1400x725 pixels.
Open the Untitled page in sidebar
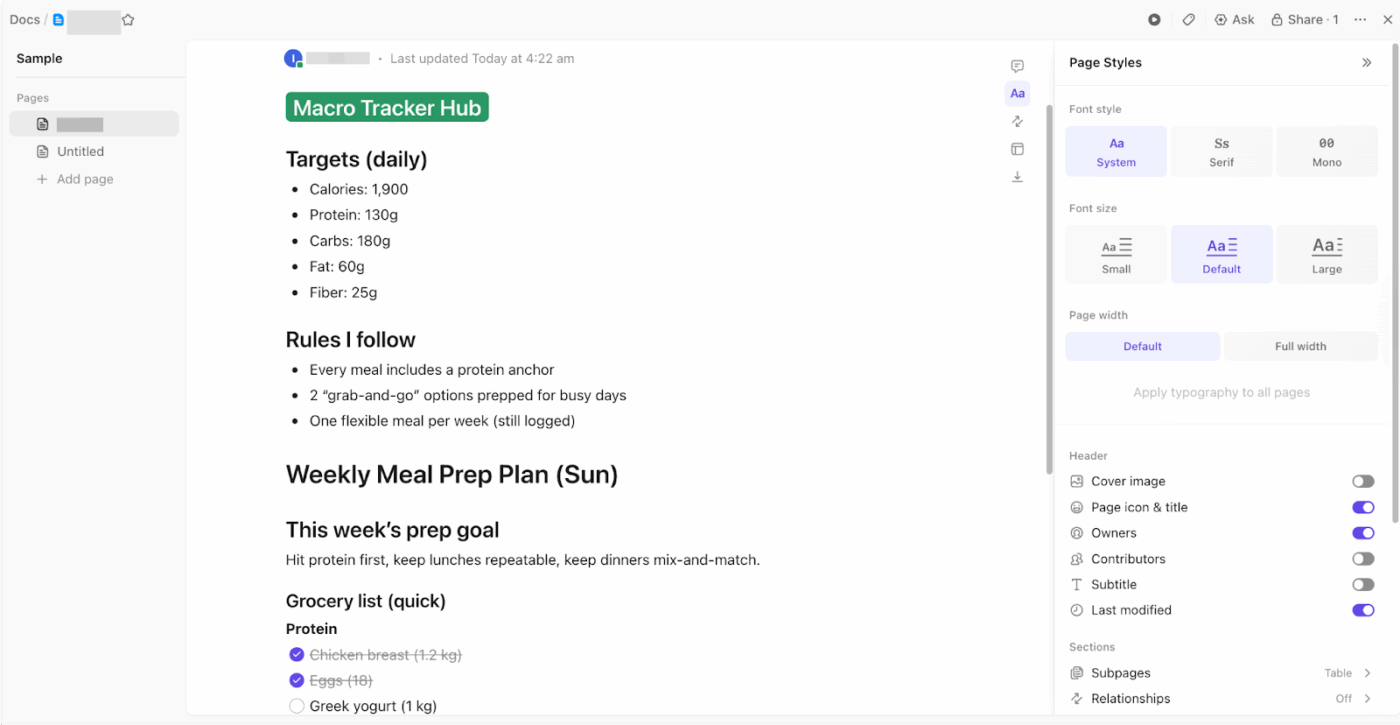pyautogui.click(x=80, y=152)
